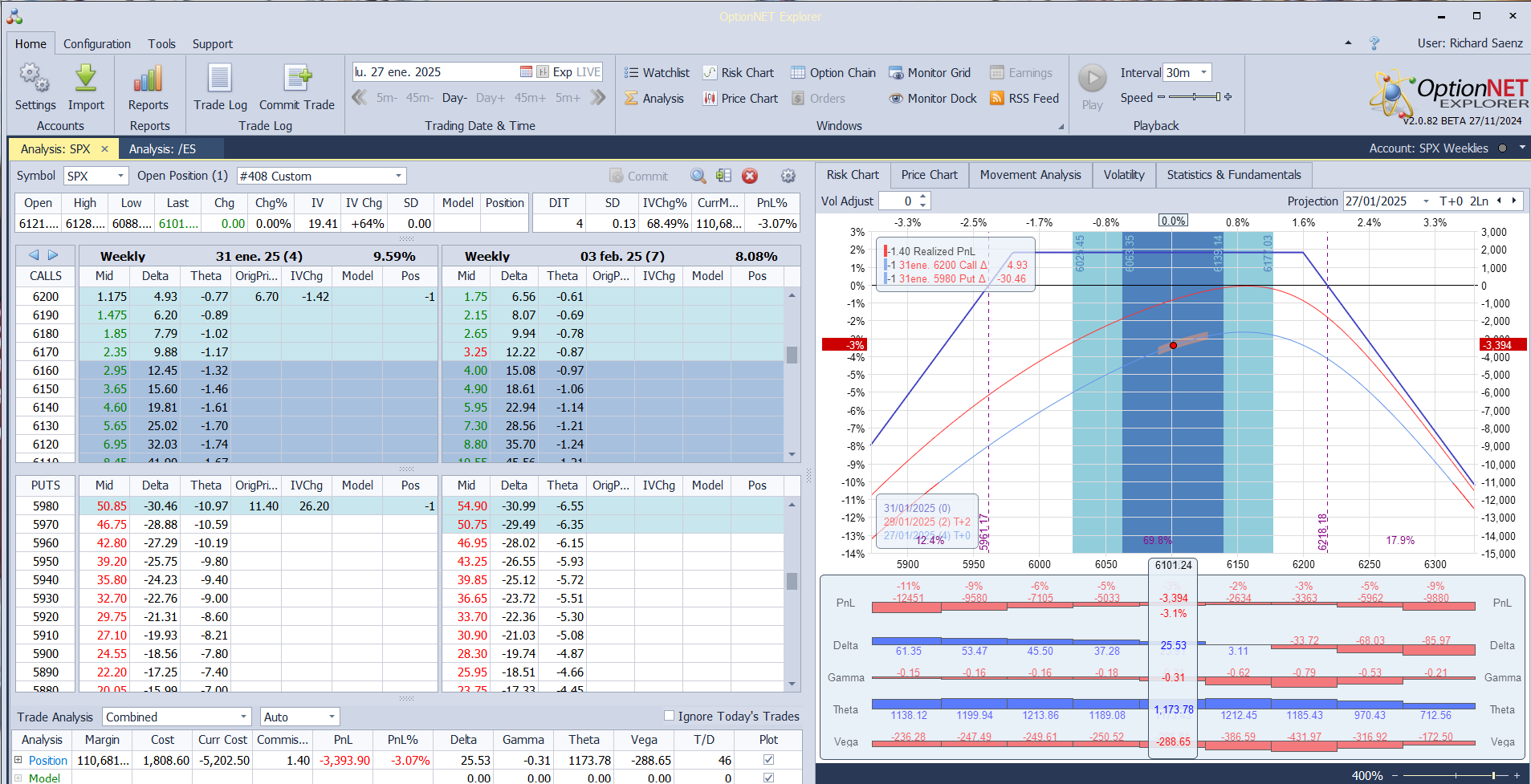The height and width of the screenshot is (784, 1531).
Task: Step projection back with the left arrow
Action: tap(1499, 201)
